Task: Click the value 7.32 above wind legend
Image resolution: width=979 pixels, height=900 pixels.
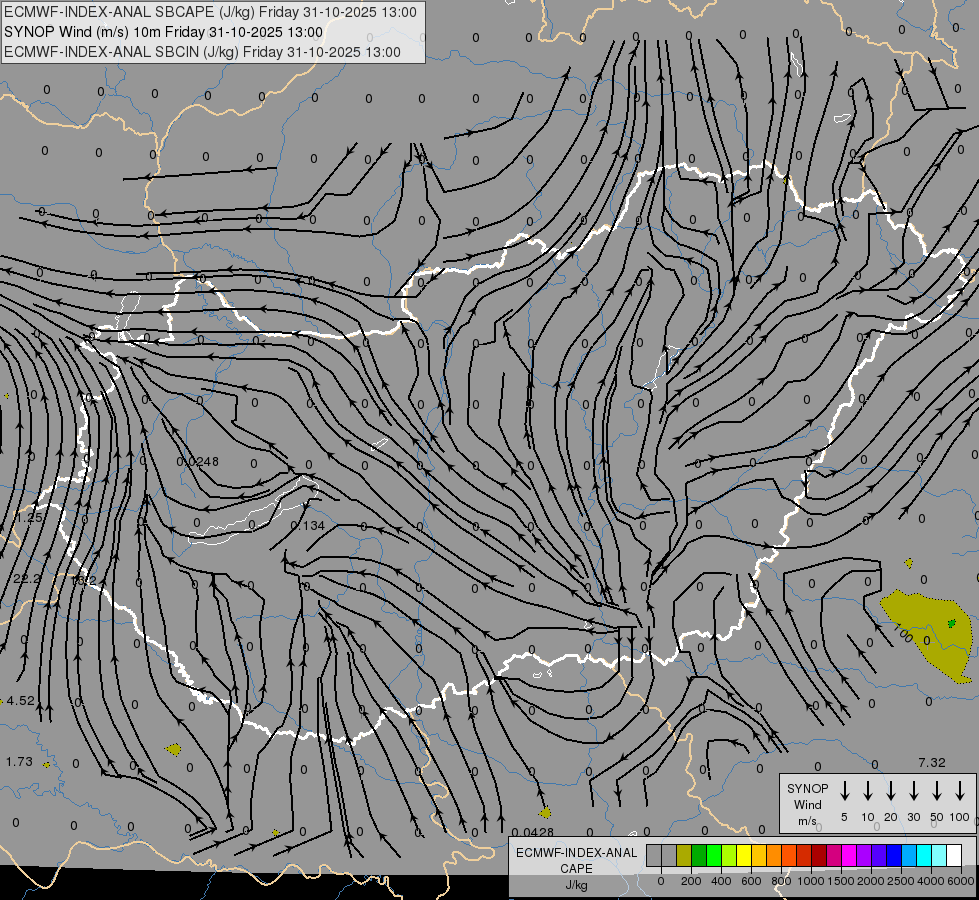Action: click(932, 763)
